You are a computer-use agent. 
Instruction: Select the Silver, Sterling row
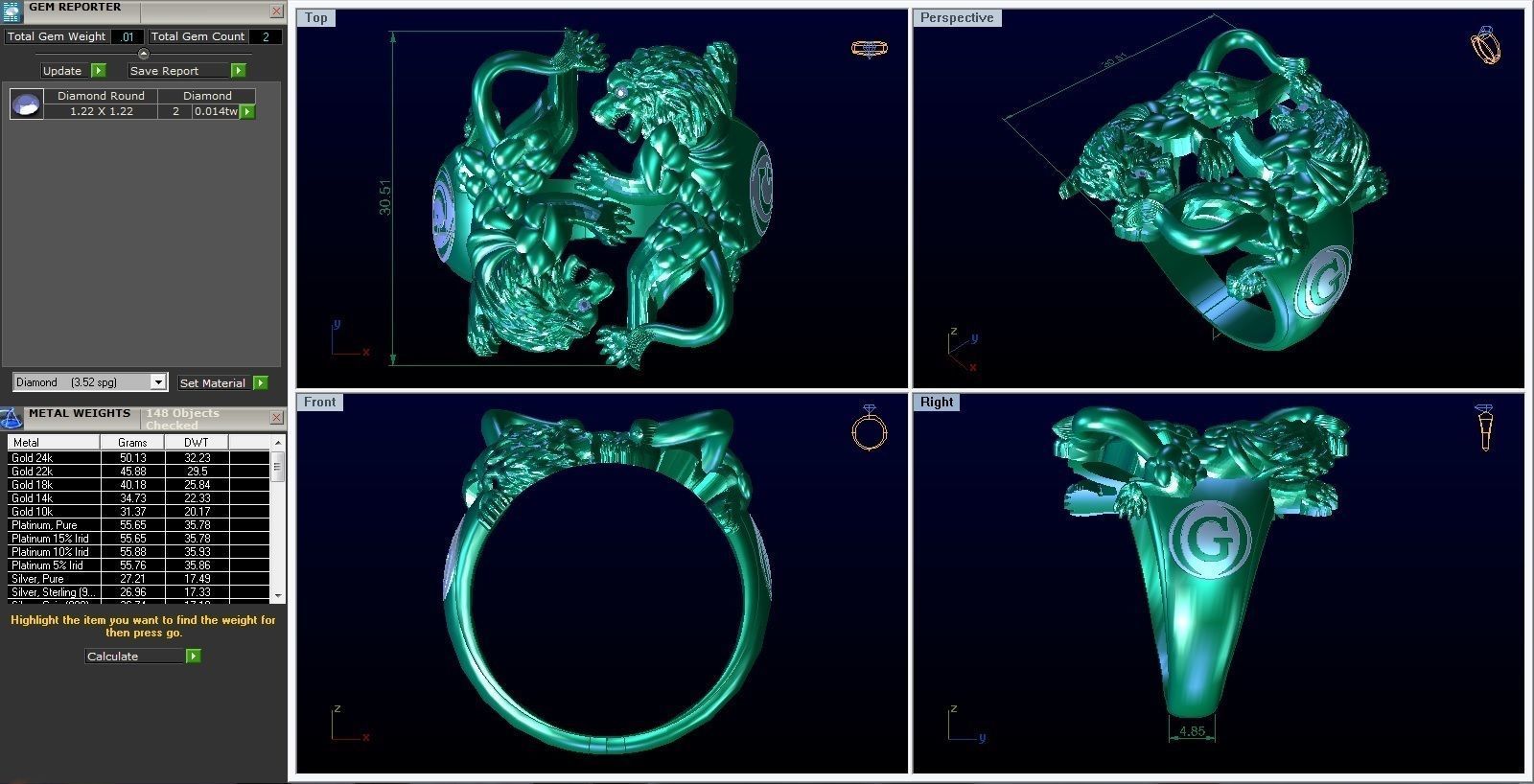(x=139, y=592)
